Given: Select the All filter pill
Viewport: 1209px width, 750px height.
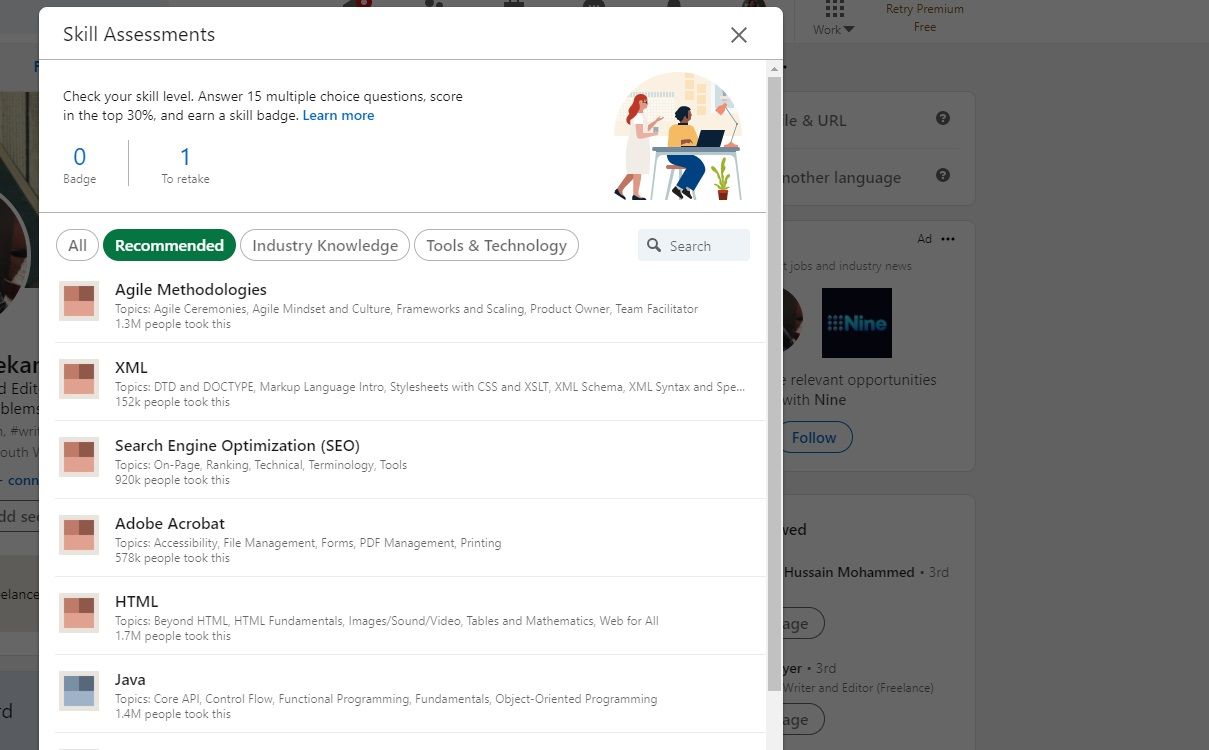Looking at the screenshot, I should (78, 246).
